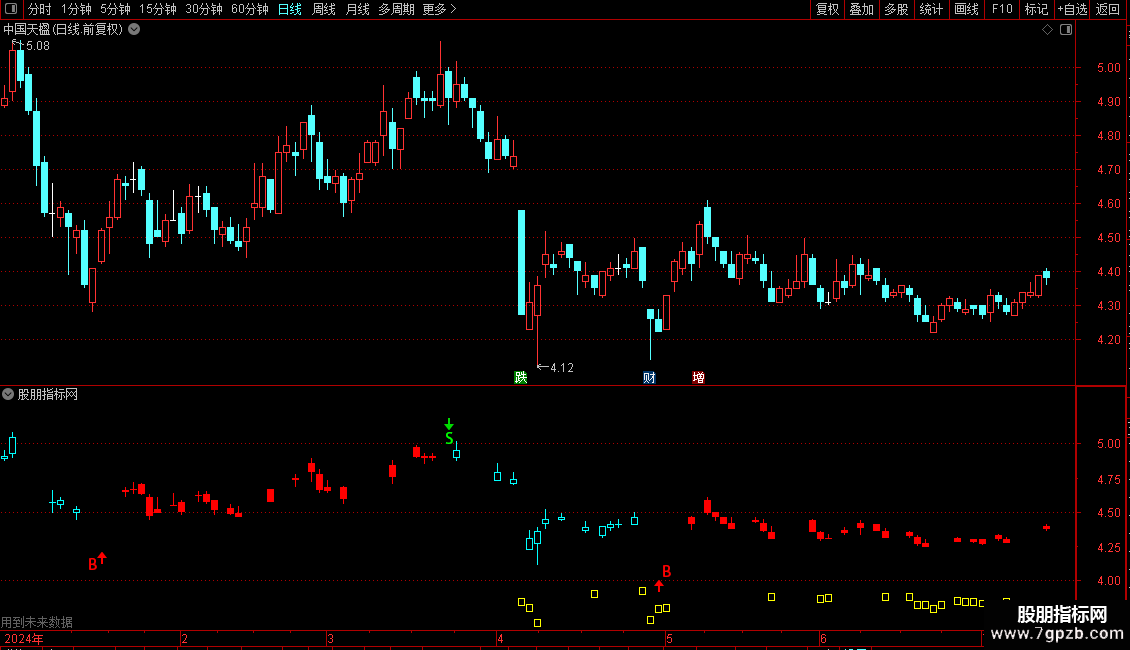Click month 4 on the date axis
1130x650 pixels.
(500, 639)
